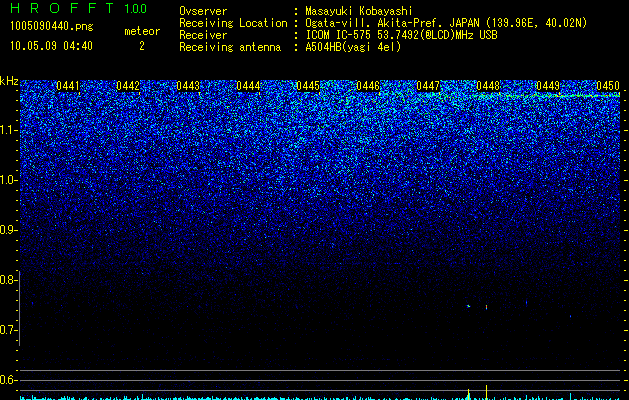The width and height of the screenshot is (629, 400).
Task: Click the 0443 time marker
Action: [188, 86]
